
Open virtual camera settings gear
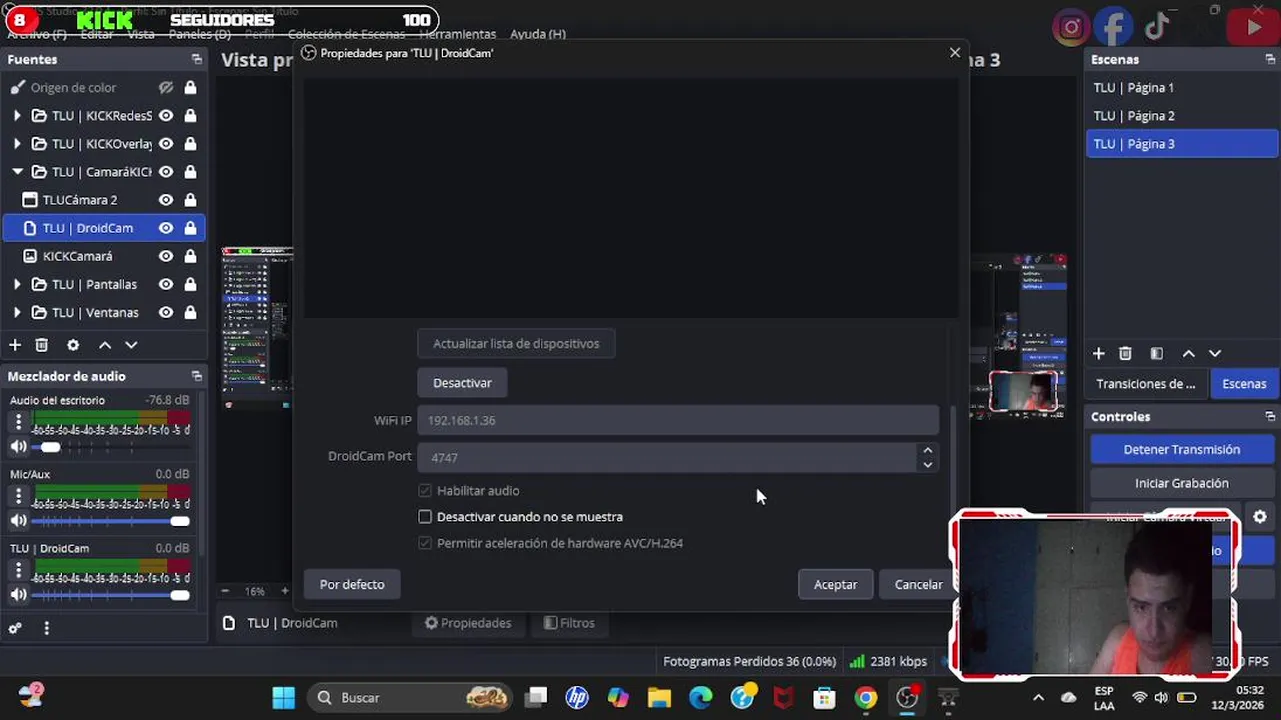[x=1260, y=517]
